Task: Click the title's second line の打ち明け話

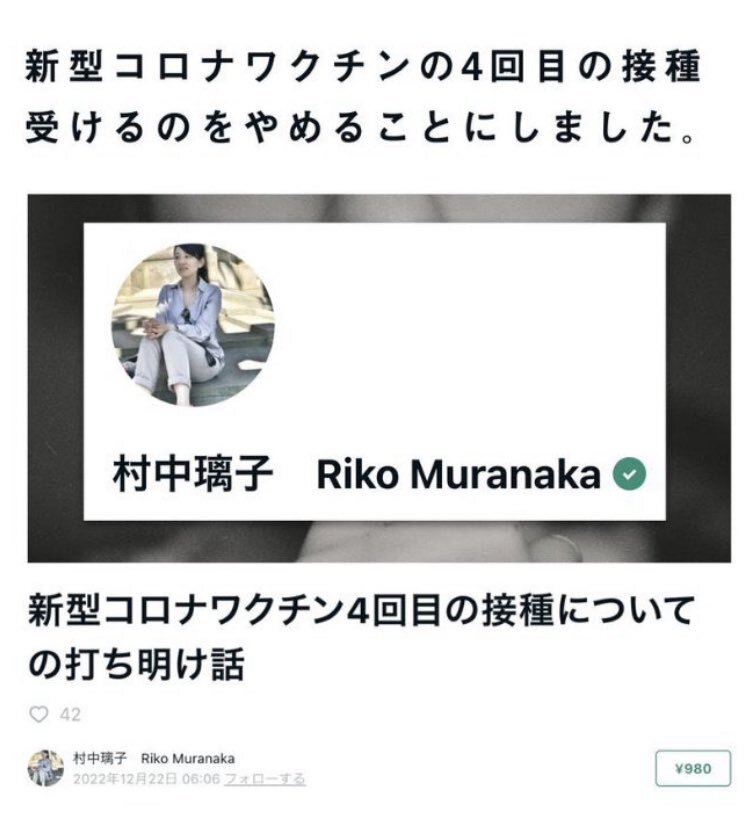Action: coord(136,665)
